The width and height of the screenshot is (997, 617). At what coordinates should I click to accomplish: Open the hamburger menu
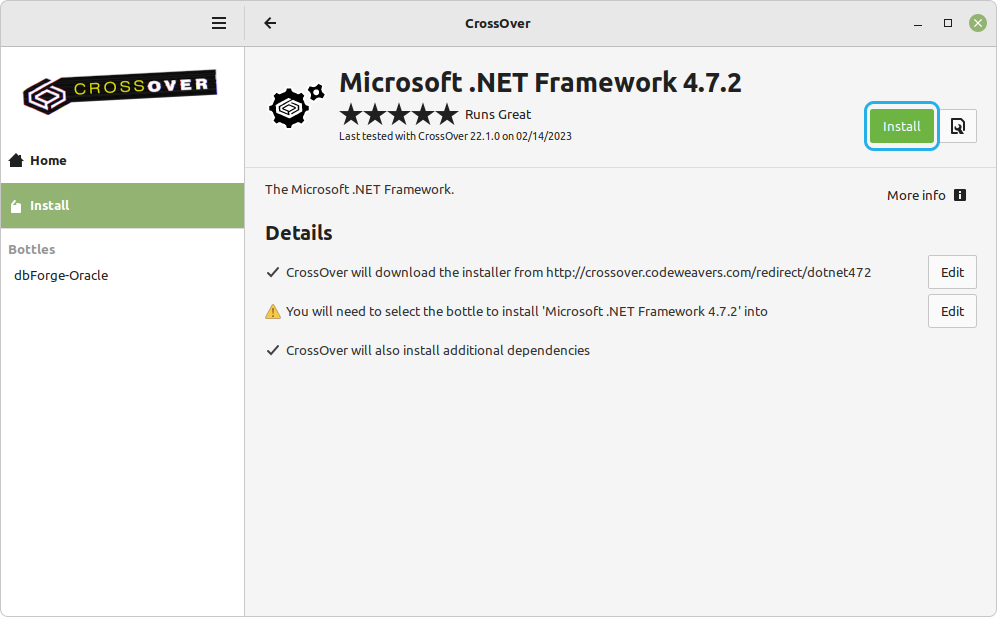pyautogui.click(x=219, y=24)
